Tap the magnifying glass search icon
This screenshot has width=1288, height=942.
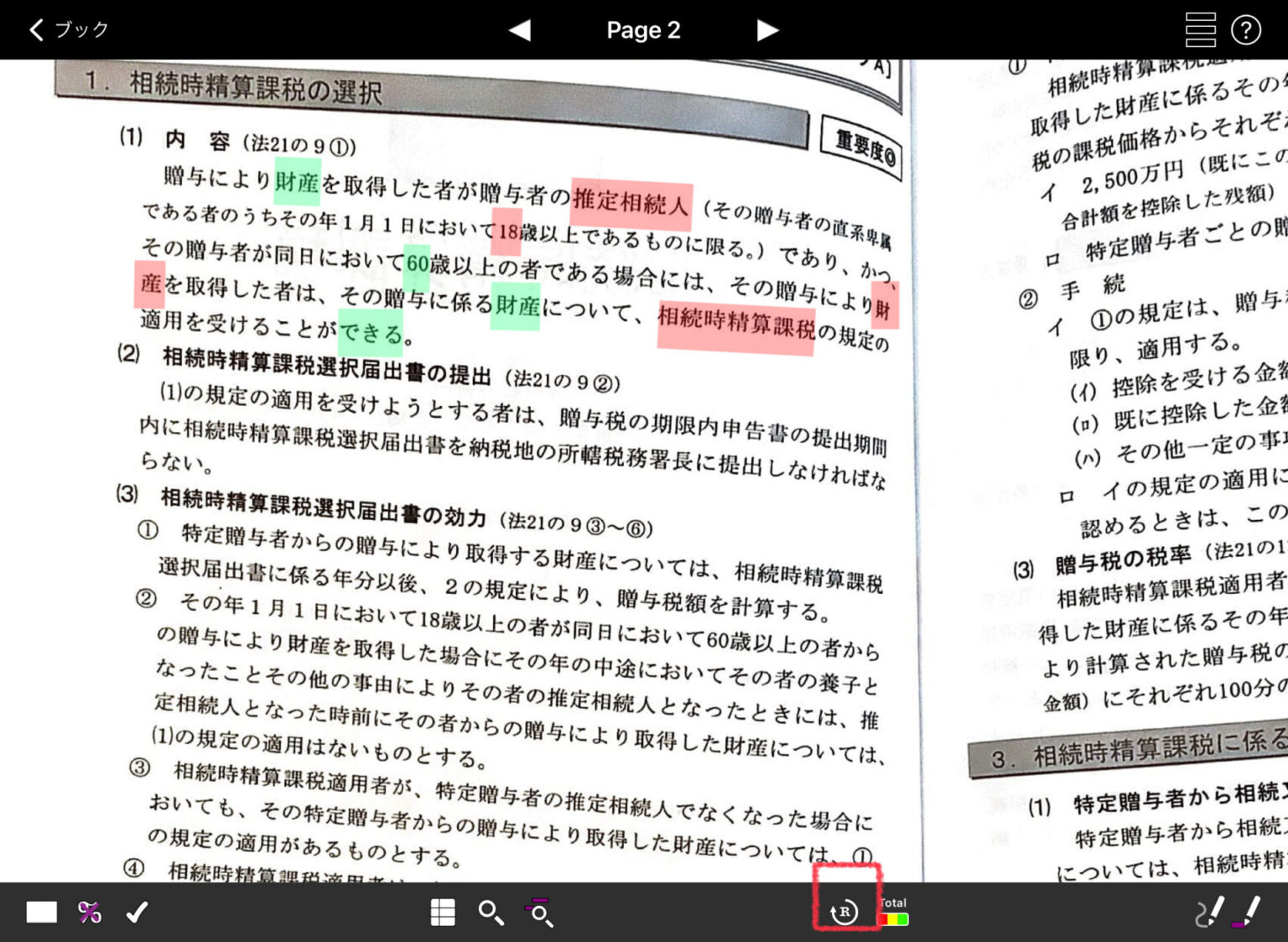491,913
